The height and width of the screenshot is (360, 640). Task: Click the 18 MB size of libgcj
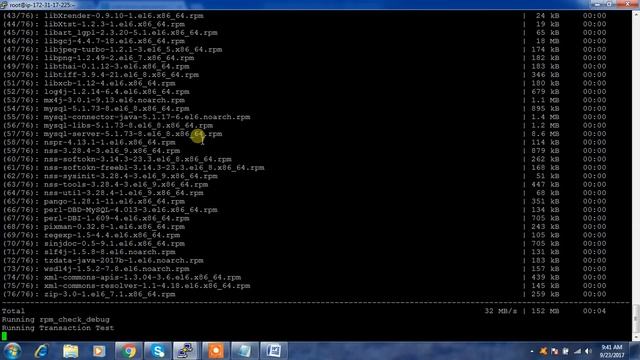point(547,41)
